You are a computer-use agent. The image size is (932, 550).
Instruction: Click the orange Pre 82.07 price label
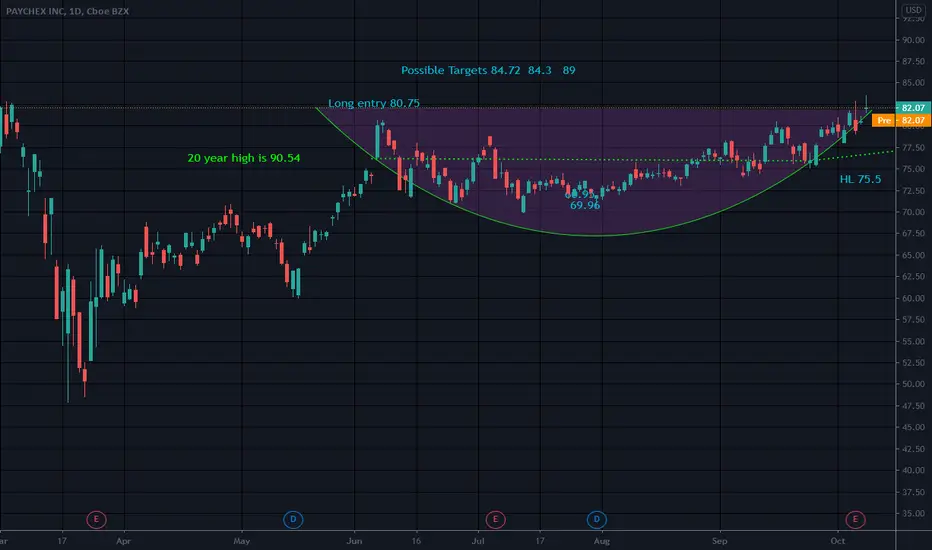tap(901, 120)
